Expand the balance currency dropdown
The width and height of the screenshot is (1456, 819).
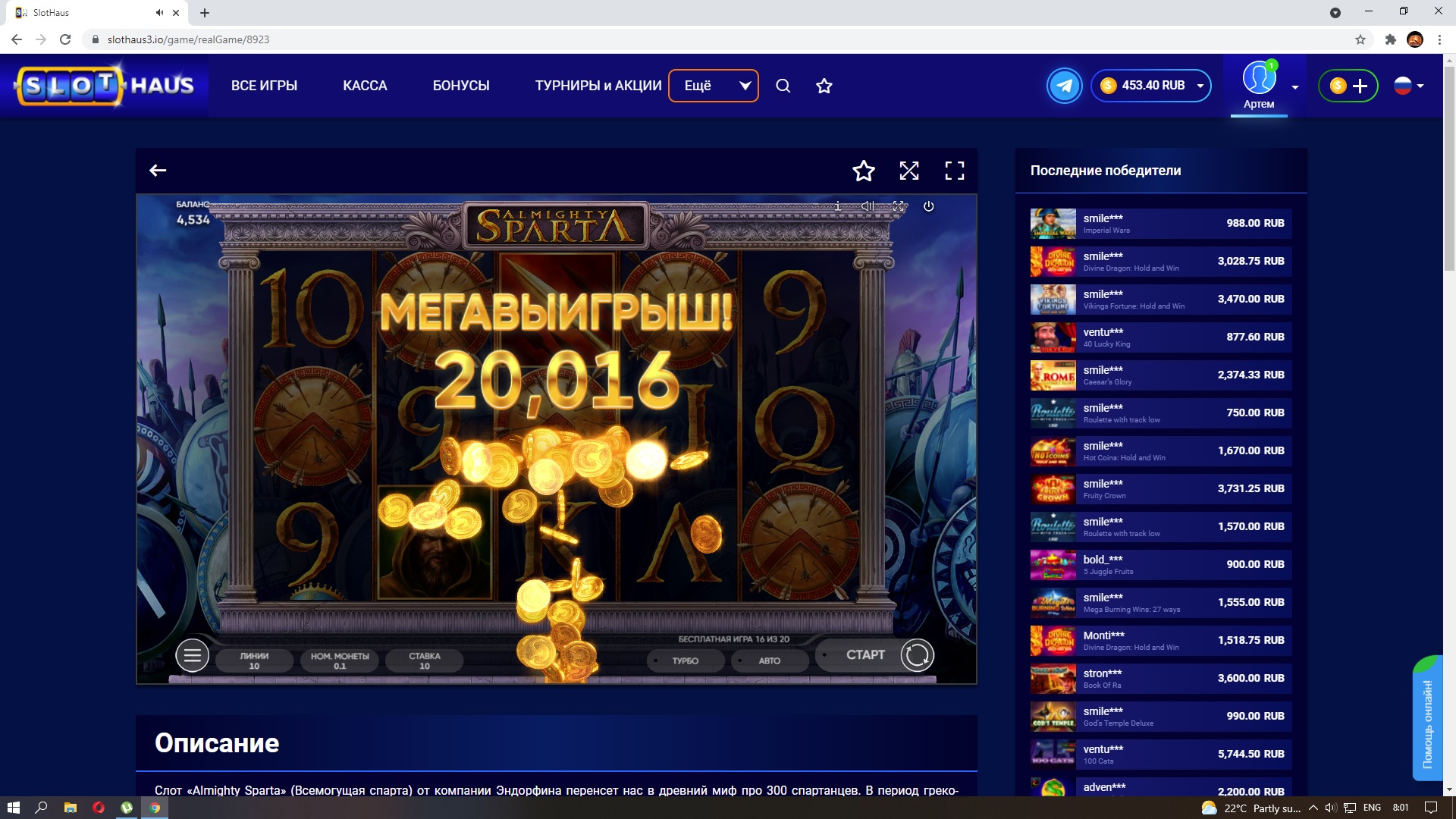(1199, 86)
